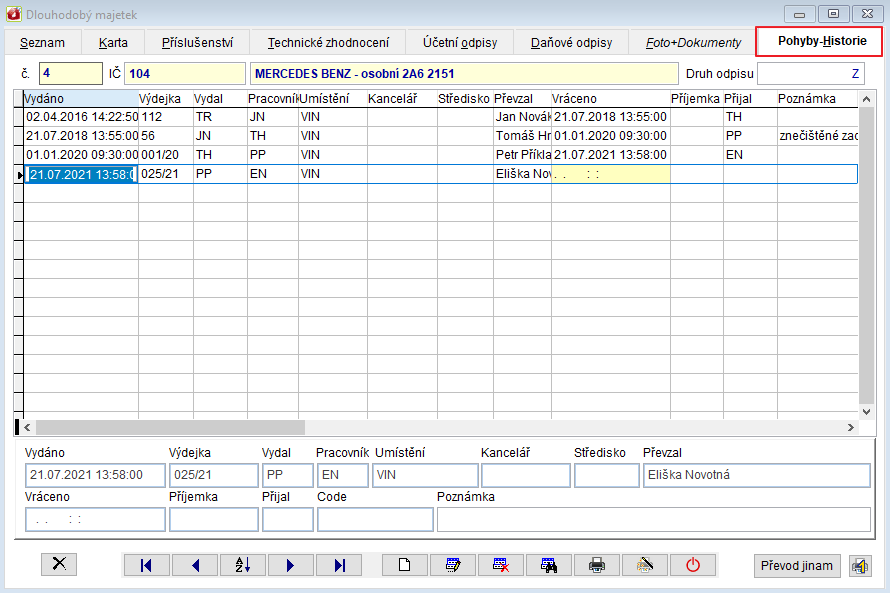Open the Foto+Dokumenty tab

point(693,43)
